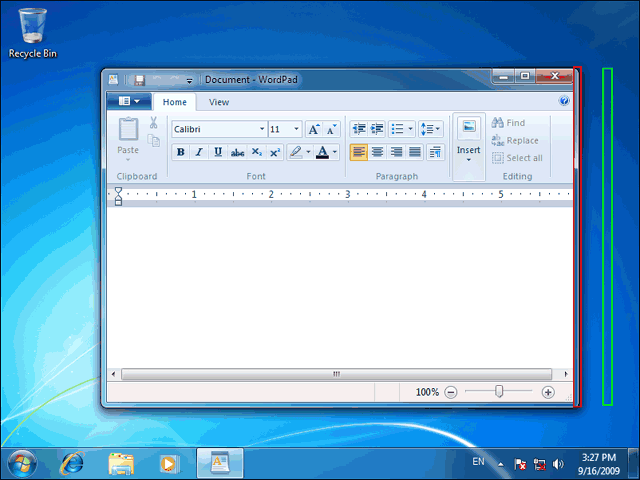The image size is (640, 480).
Task: Toggle Underline formatting
Action: [x=218, y=152]
